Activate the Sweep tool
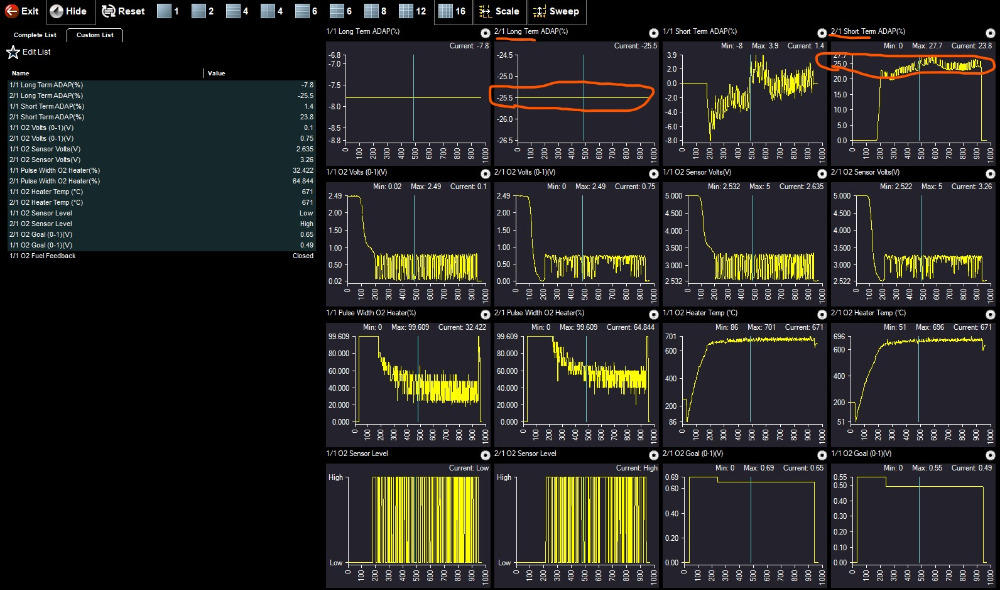 coord(555,11)
